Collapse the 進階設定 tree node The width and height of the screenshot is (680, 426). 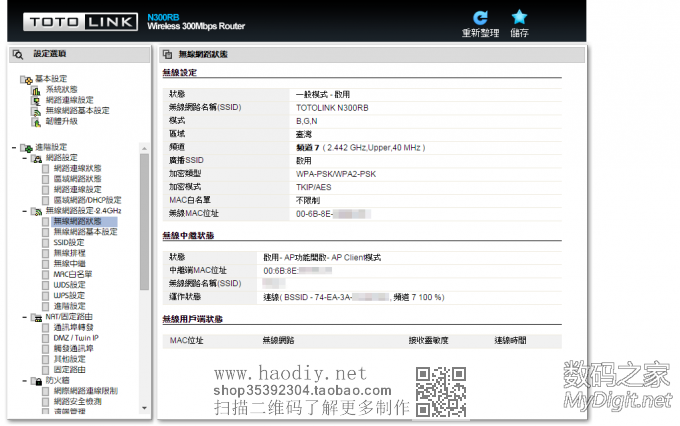pos(13,147)
